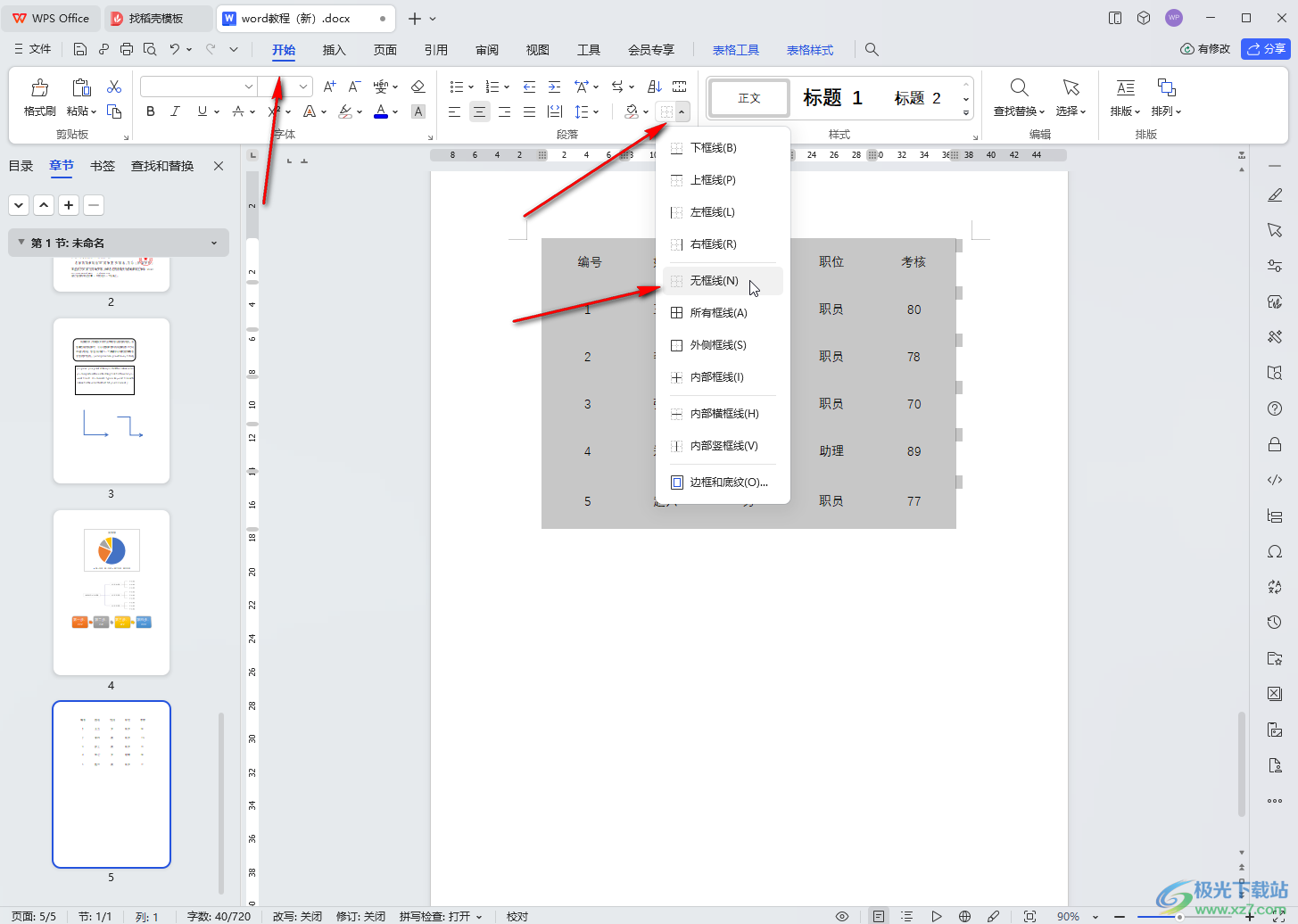Click the Format Painter (格式刷) icon

pos(39,87)
